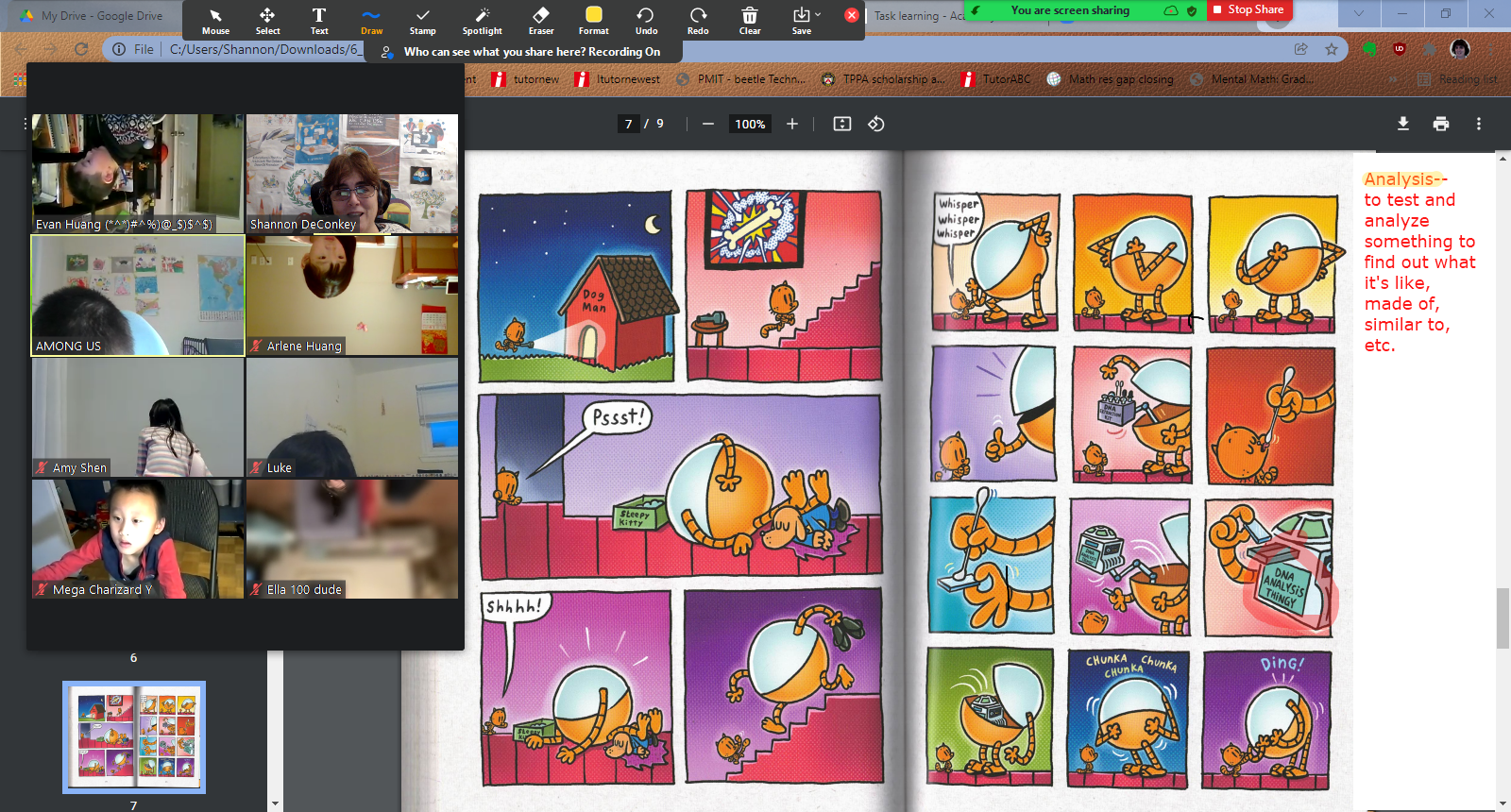1511x812 pixels.
Task: Open Chrome's three-dot menu
Action: pos(1490,49)
